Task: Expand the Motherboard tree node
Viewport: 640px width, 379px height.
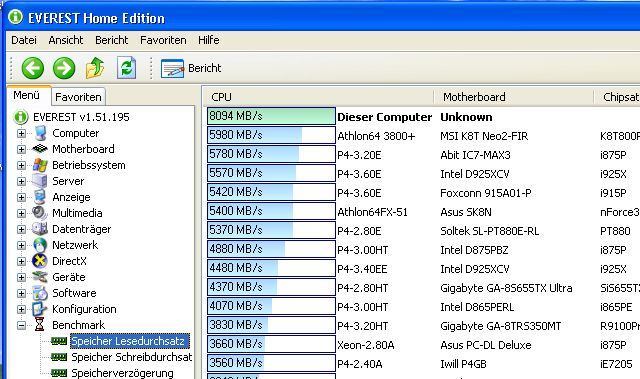Action: pos(21,149)
